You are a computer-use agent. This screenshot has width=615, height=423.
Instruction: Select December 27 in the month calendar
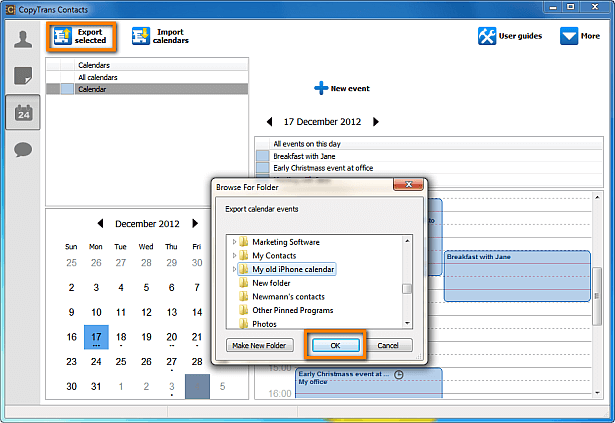(x=171, y=361)
